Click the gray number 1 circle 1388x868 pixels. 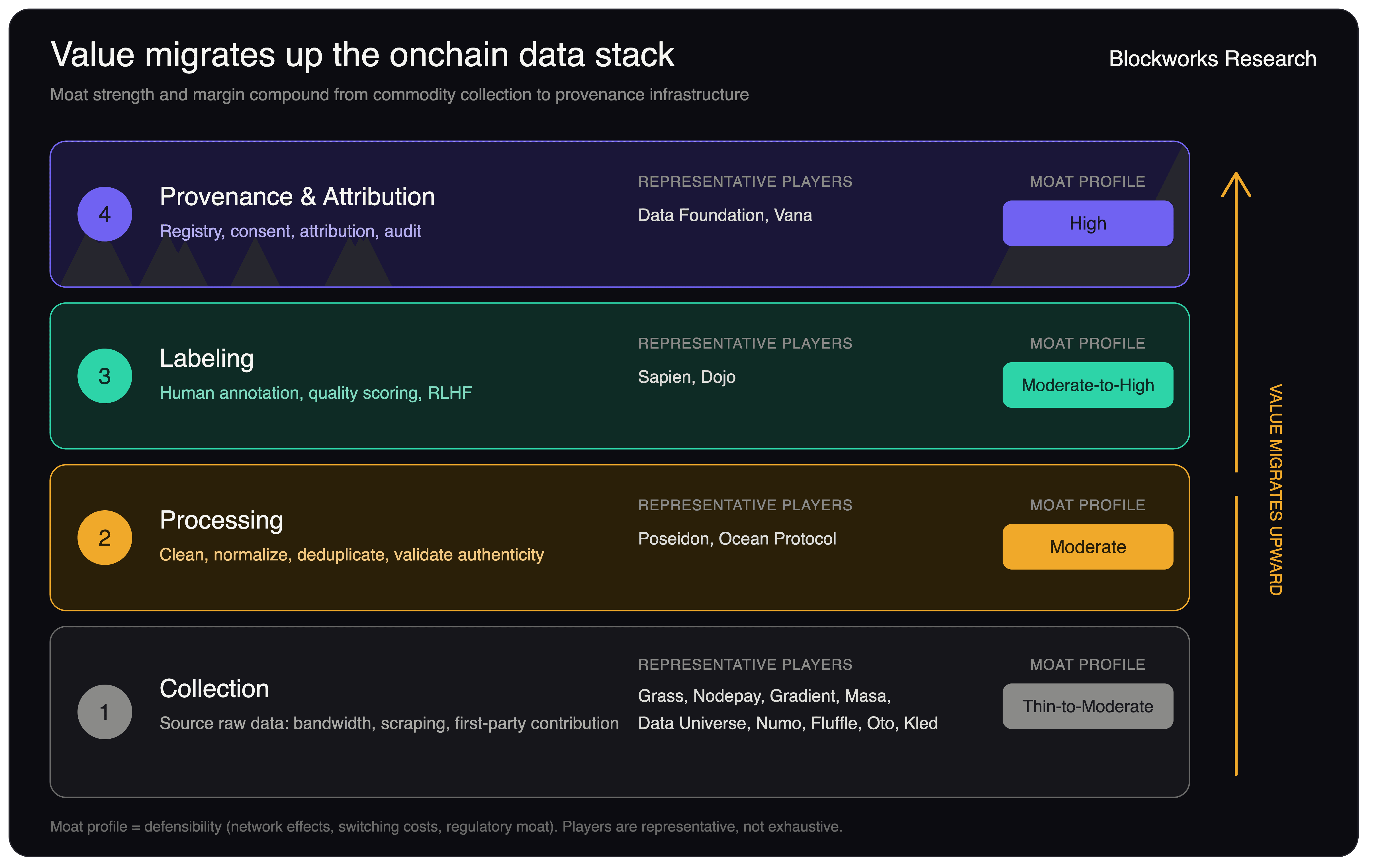coord(105,712)
